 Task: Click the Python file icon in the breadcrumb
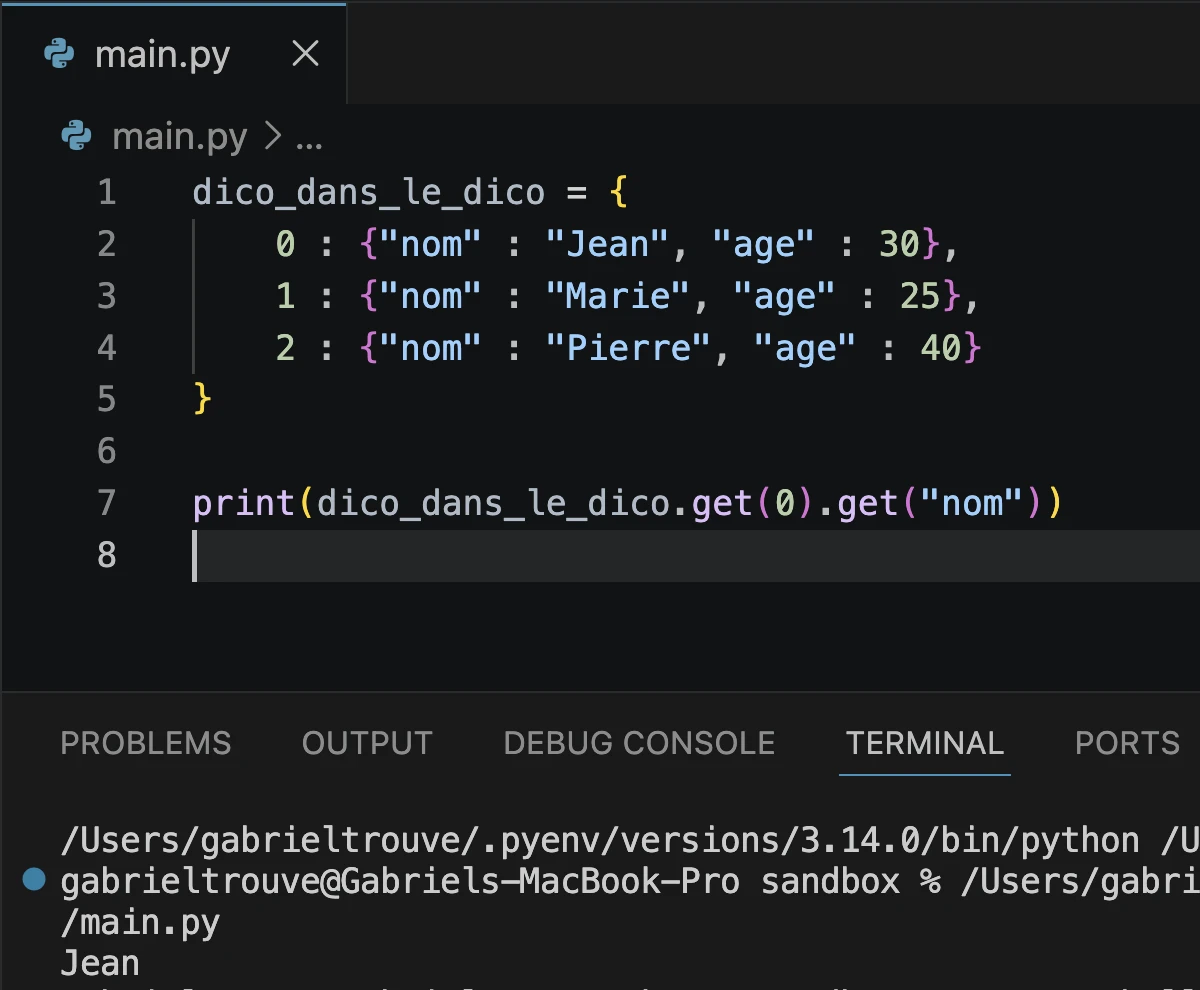coord(77,136)
